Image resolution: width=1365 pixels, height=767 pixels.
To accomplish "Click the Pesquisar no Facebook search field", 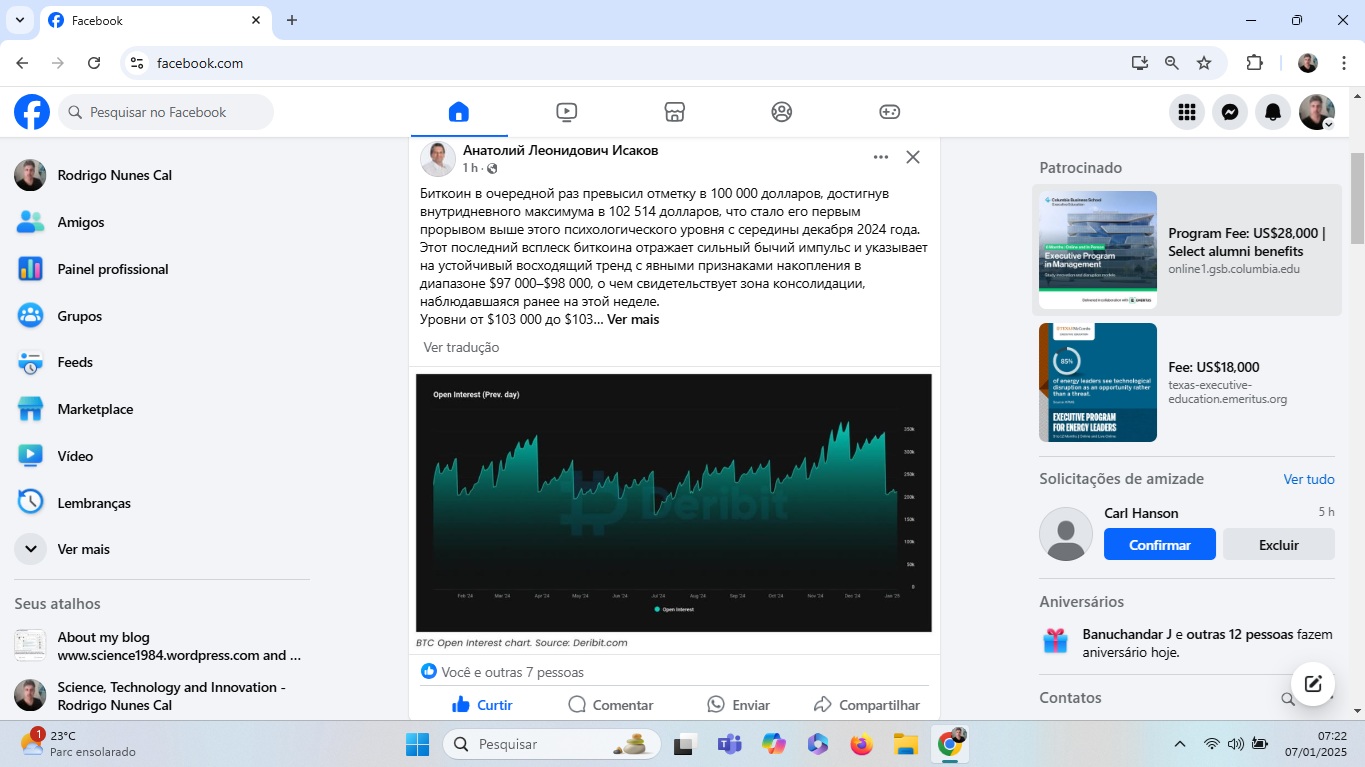I will tap(166, 112).
